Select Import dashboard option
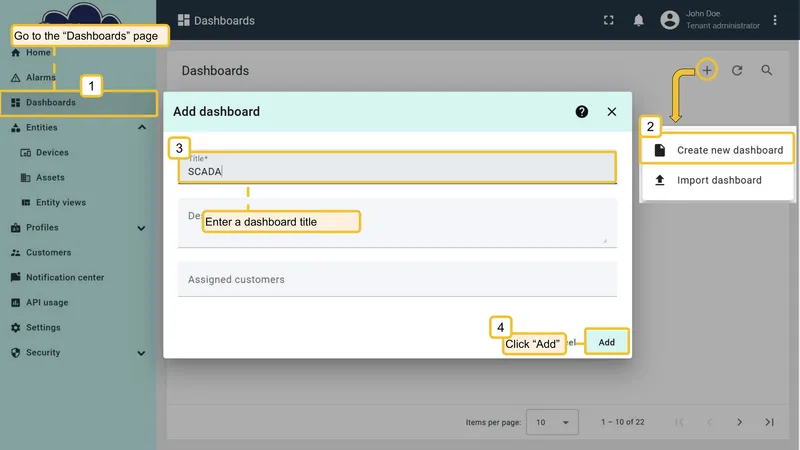Screen dimensions: 800x450 tap(717, 180)
